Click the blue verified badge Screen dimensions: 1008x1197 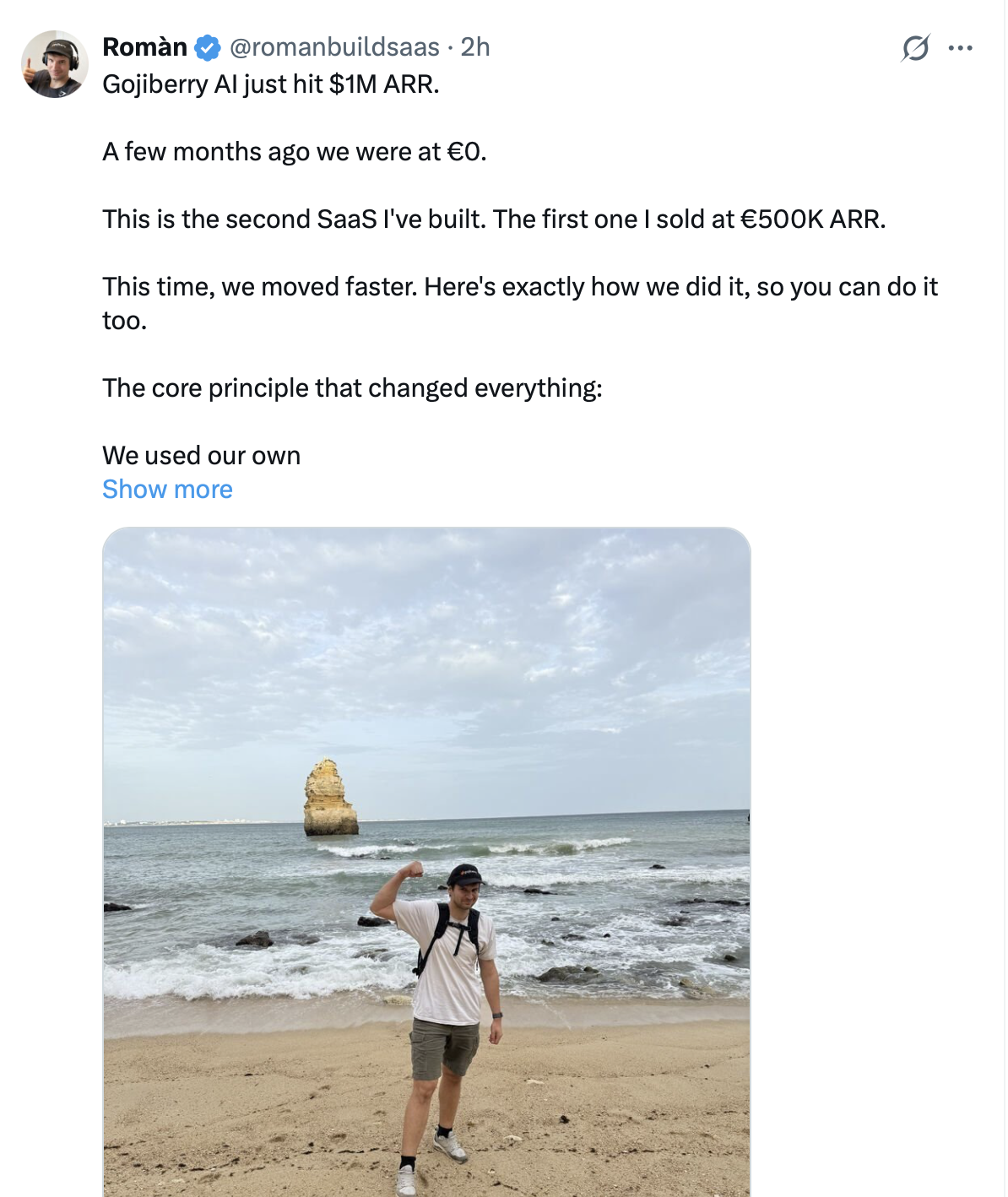point(208,48)
